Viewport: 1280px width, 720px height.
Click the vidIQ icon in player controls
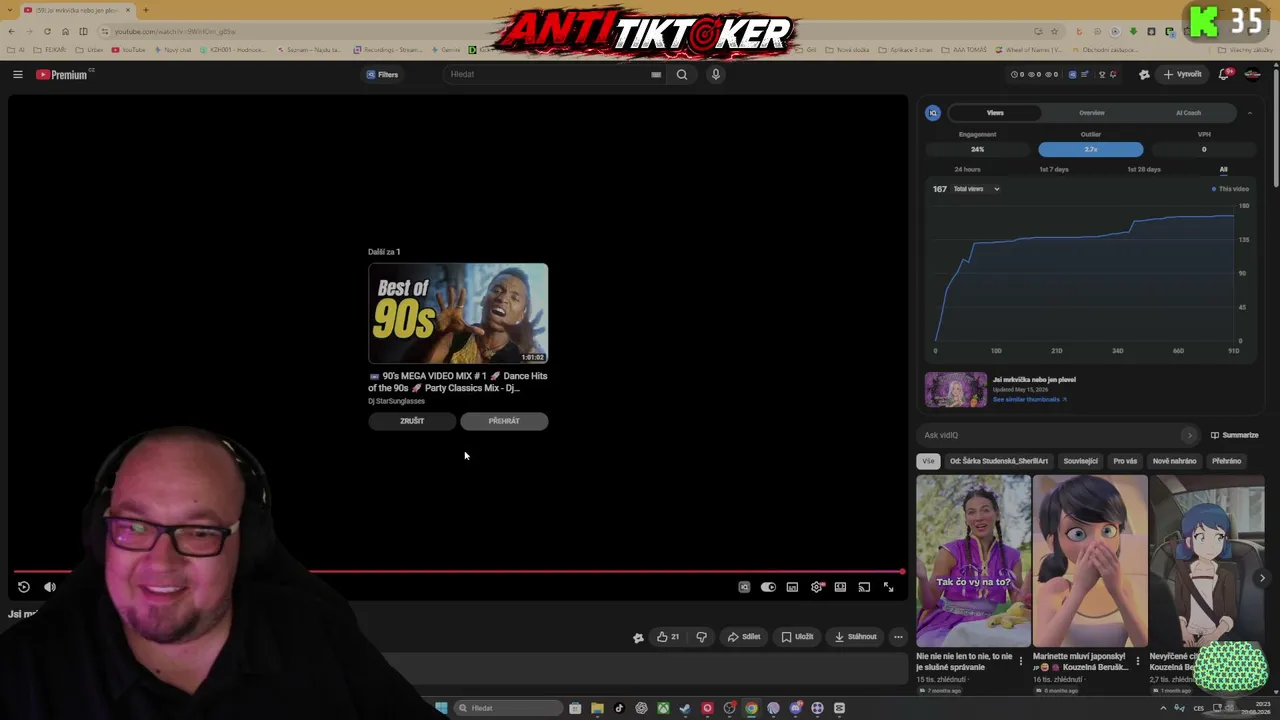[744, 587]
